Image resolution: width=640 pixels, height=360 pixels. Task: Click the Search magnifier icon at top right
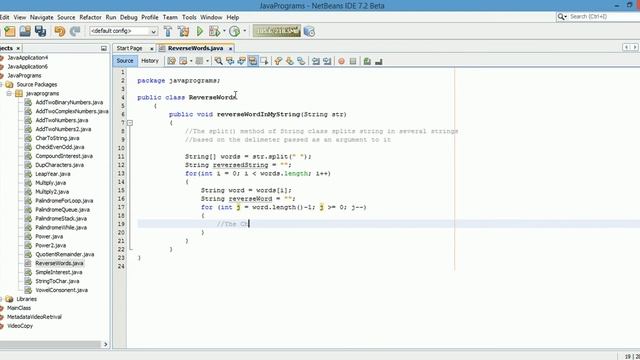click(561, 17)
